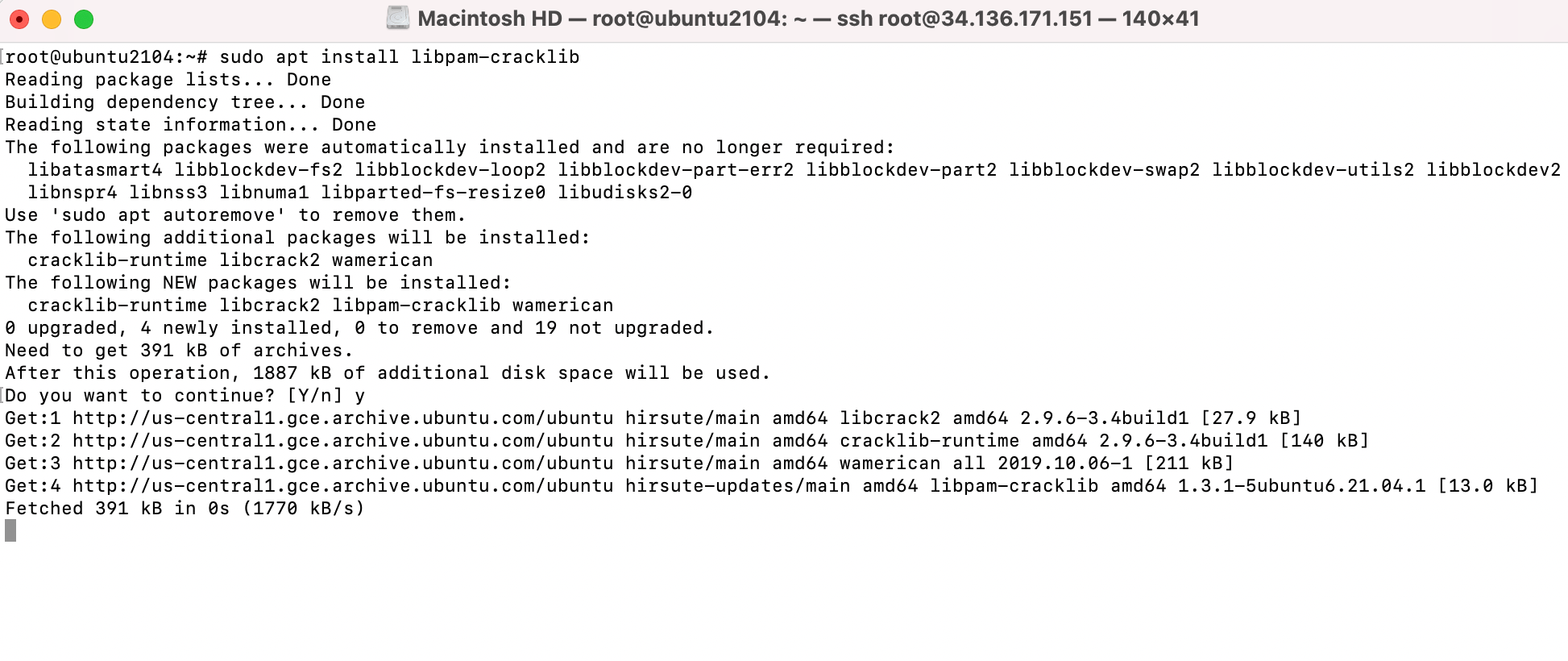
Task: Click the blinking terminal cursor block
Action: (8, 530)
